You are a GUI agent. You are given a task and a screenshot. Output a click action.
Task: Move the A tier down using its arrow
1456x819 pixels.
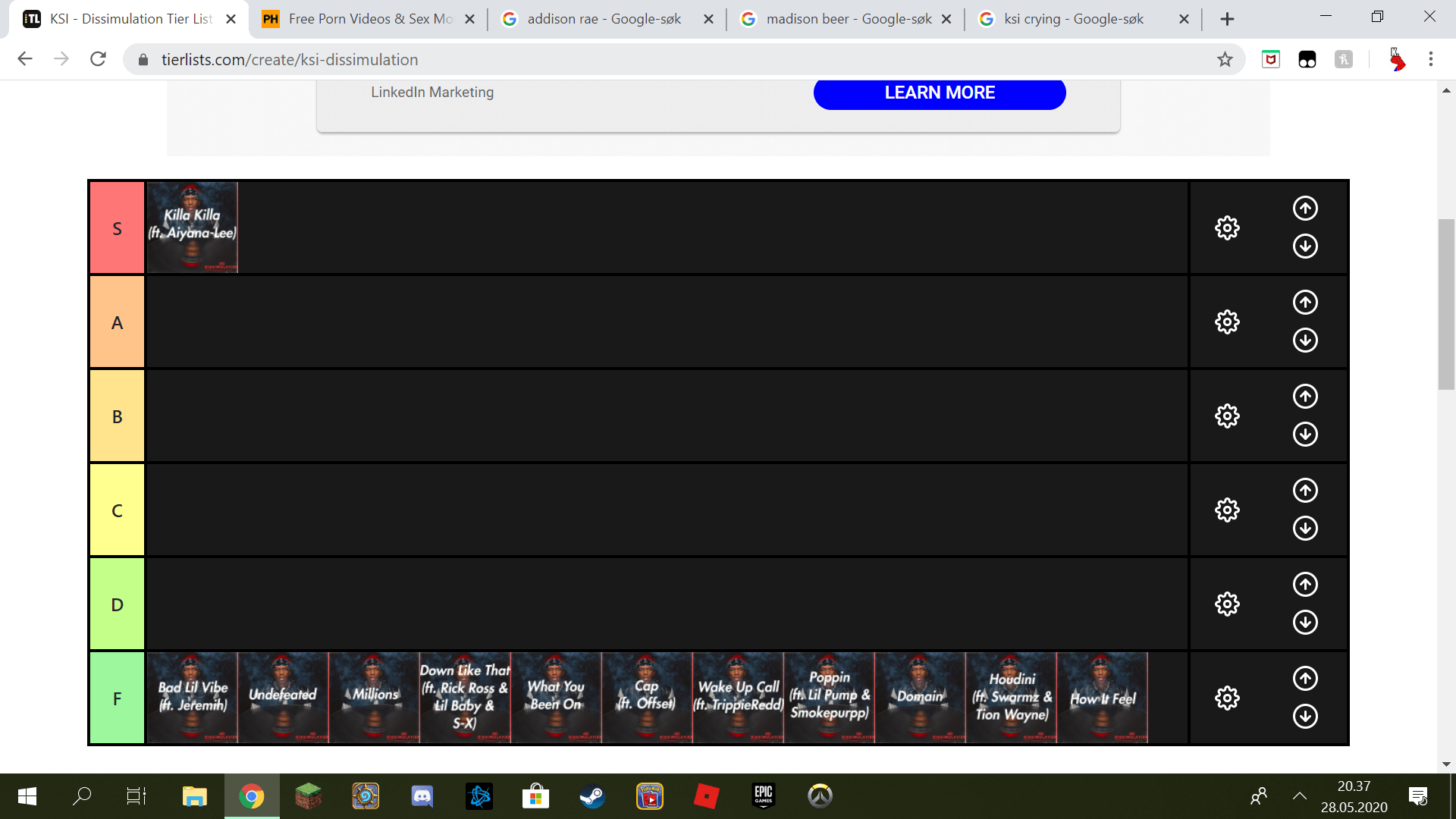pos(1305,340)
